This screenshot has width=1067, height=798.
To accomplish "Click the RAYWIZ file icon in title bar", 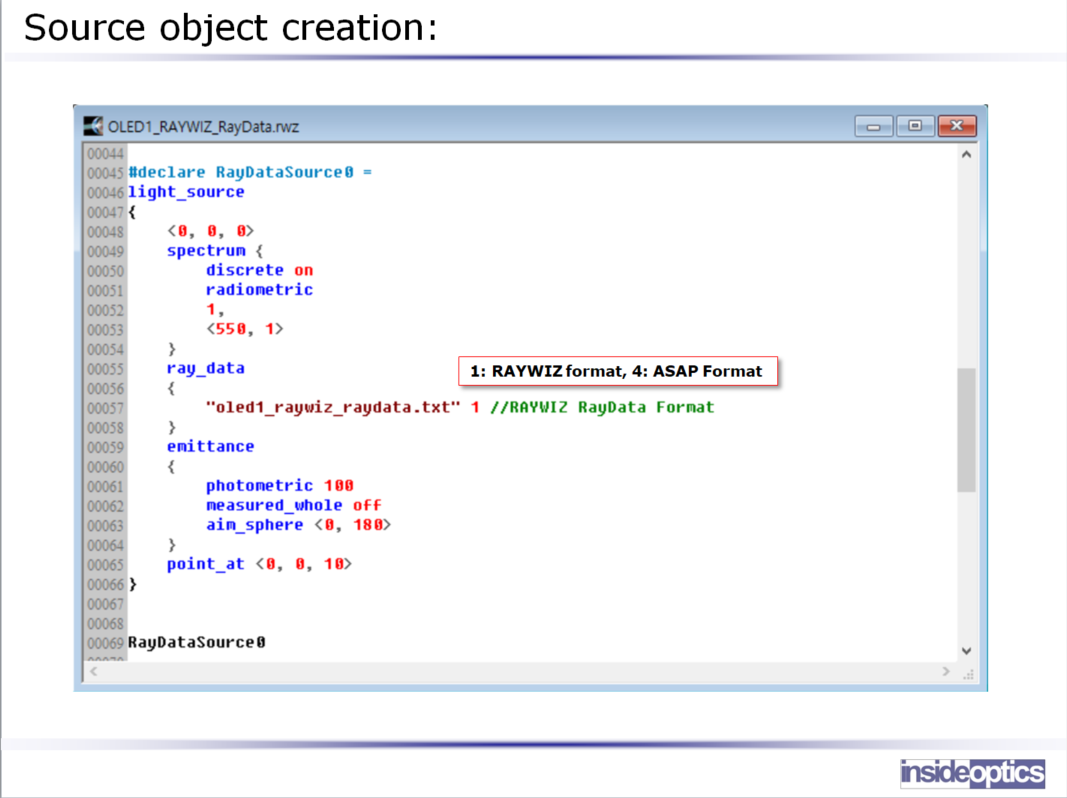I will 94,126.
